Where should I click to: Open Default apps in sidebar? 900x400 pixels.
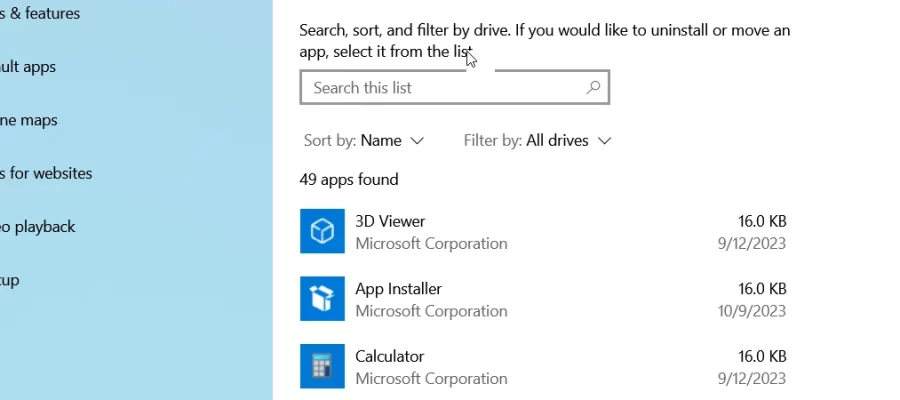click(28, 67)
